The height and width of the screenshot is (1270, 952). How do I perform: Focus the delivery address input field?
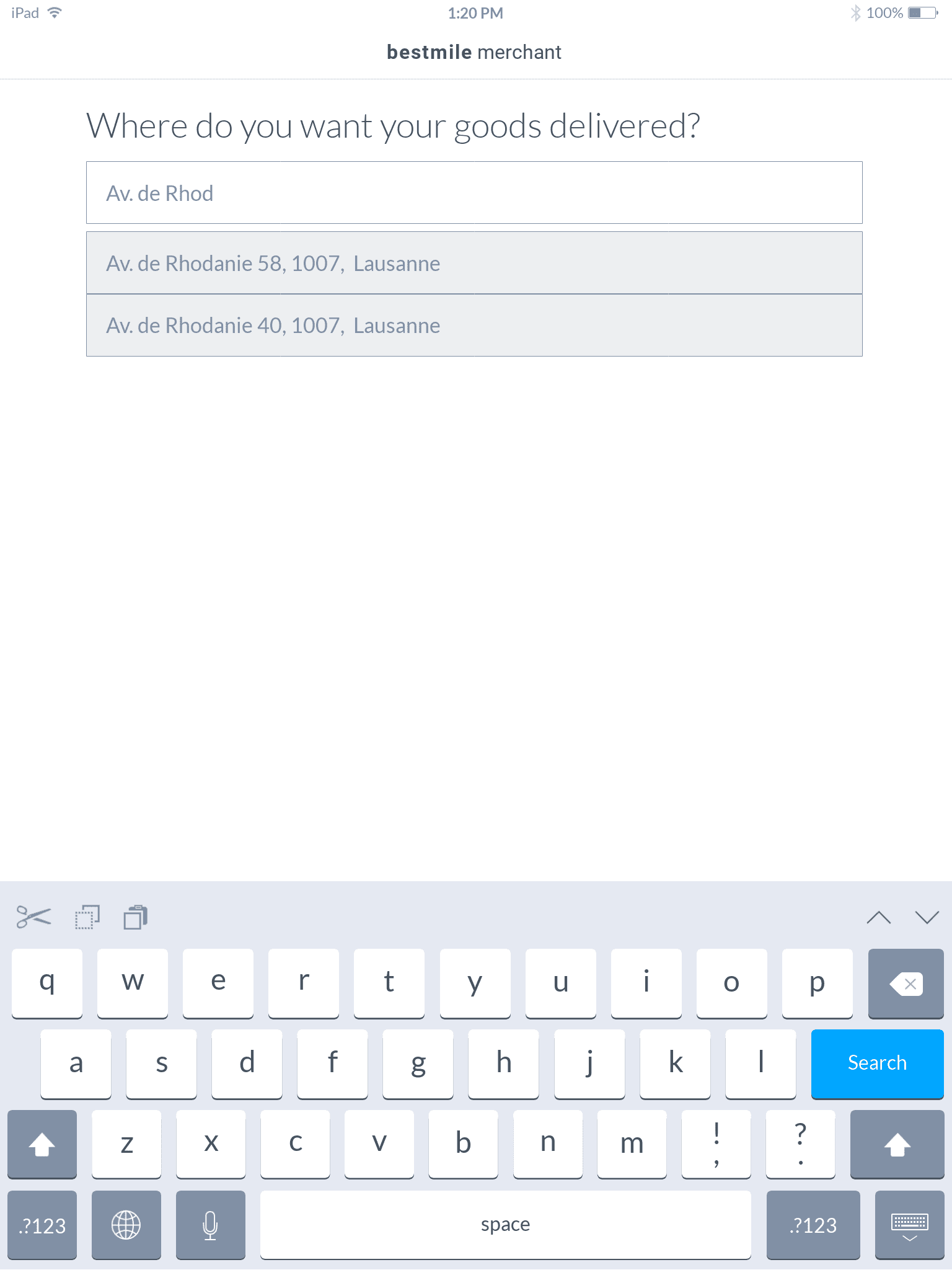474,193
